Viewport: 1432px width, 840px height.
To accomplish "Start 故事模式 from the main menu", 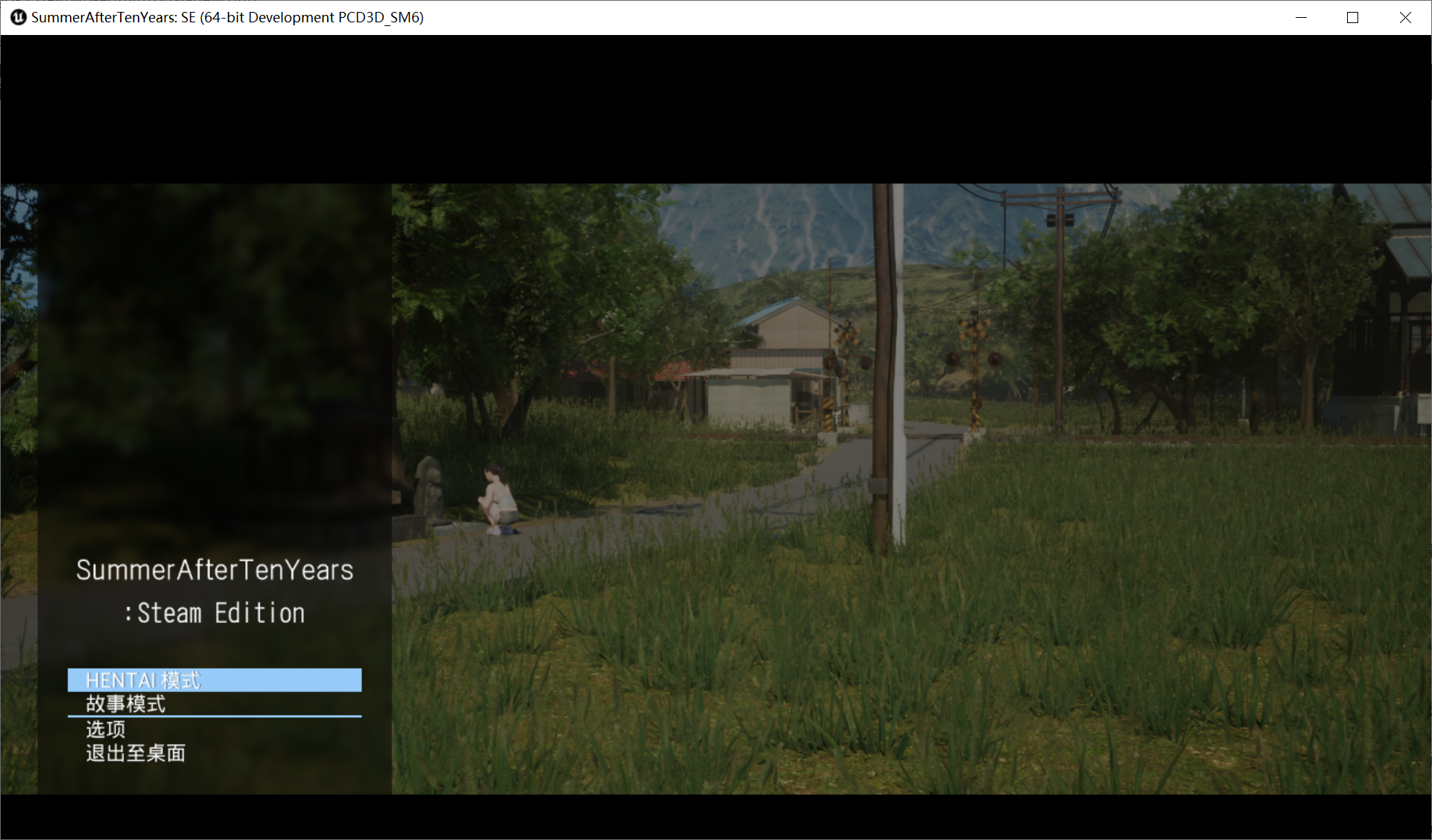I will tap(126, 704).
